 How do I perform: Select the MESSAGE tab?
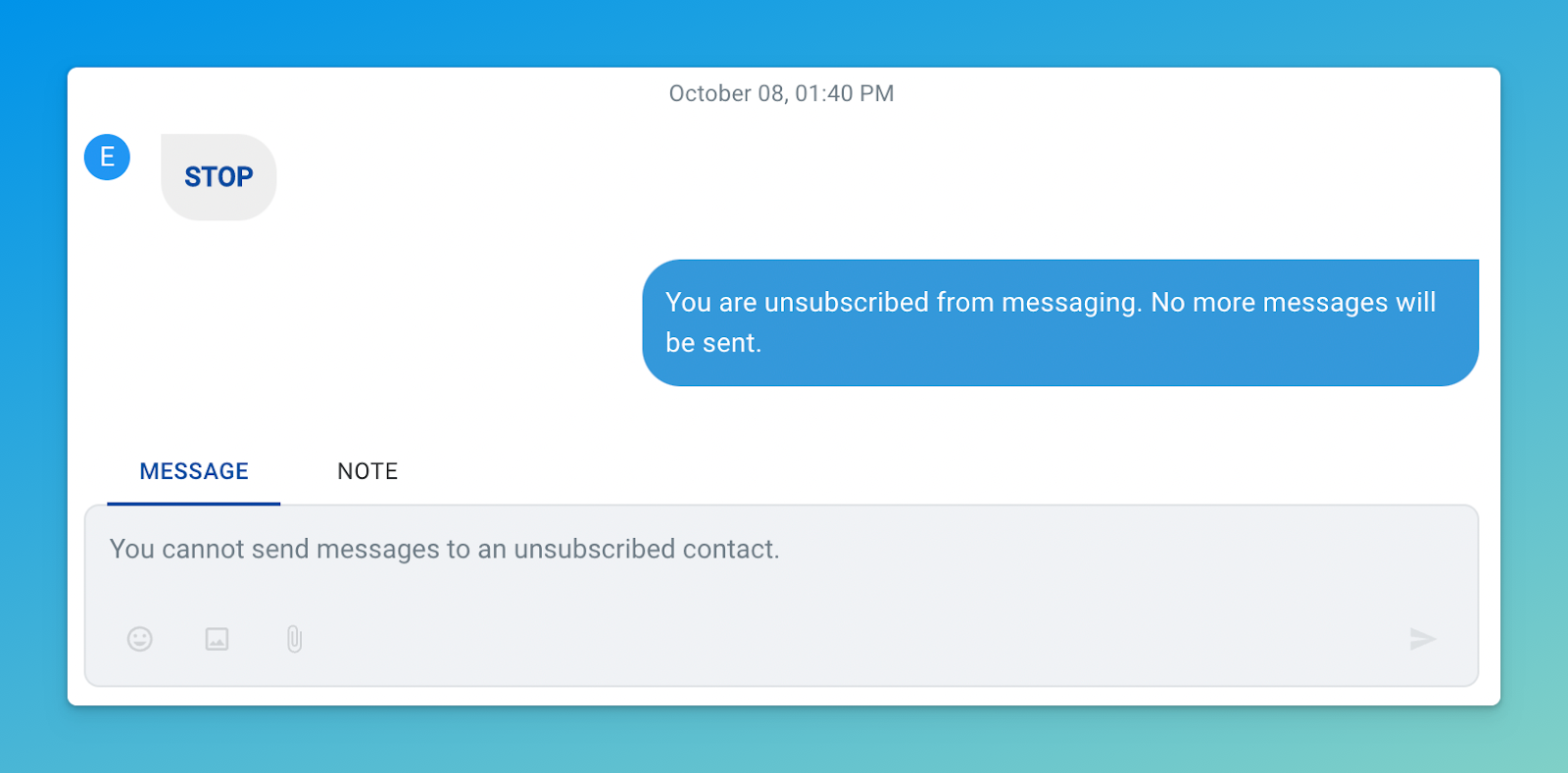coord(194,471)
